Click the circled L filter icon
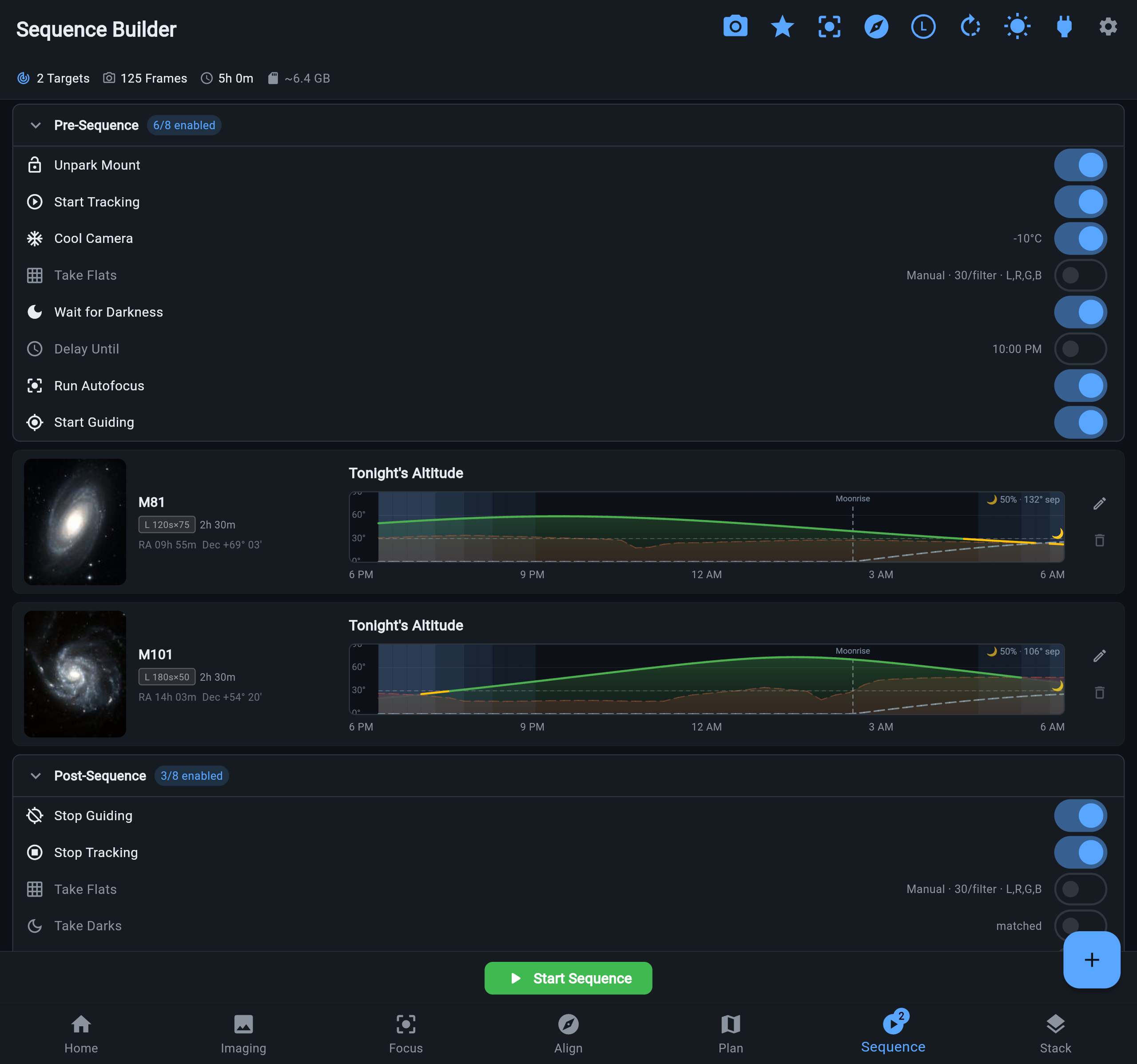The width and height of the screenshot is (1137, 1064). 923,27
